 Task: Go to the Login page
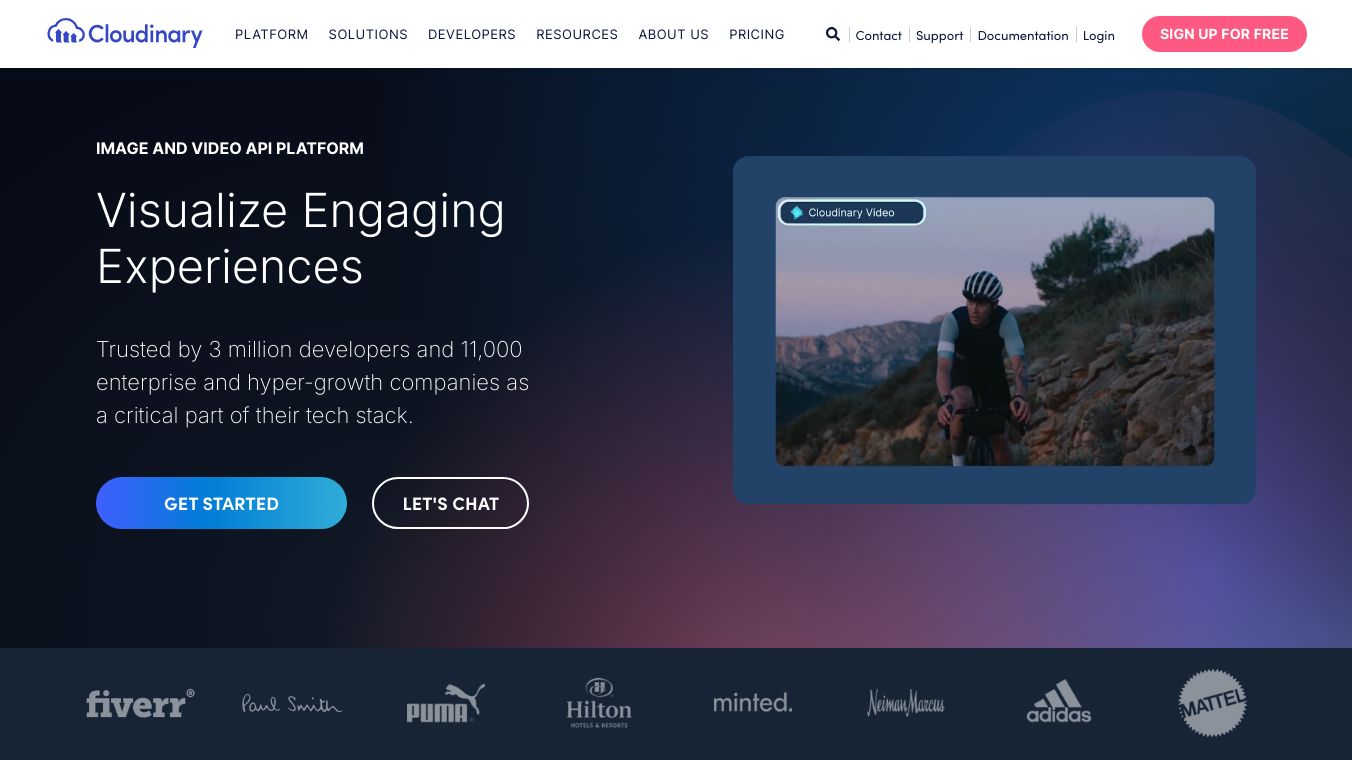coord(1099,35)
